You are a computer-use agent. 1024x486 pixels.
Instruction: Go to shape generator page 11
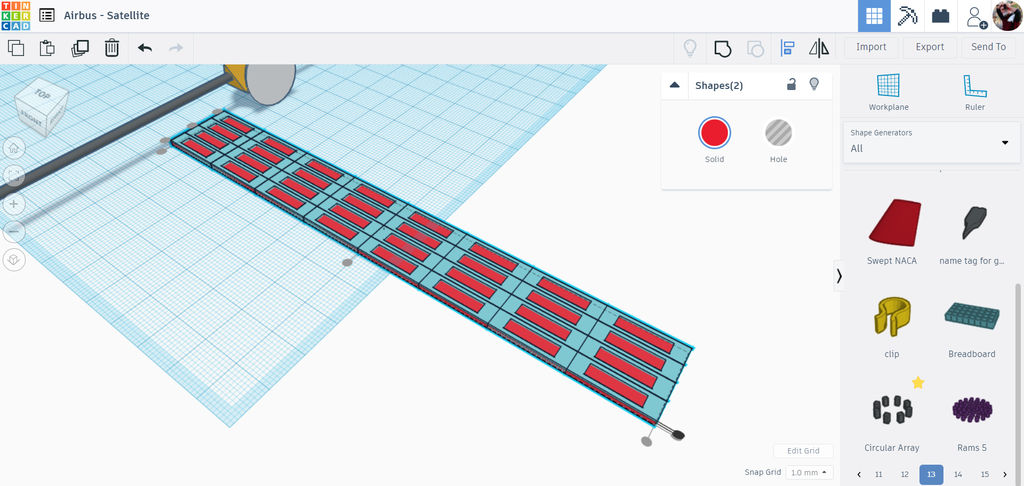[x=878, y=474]
